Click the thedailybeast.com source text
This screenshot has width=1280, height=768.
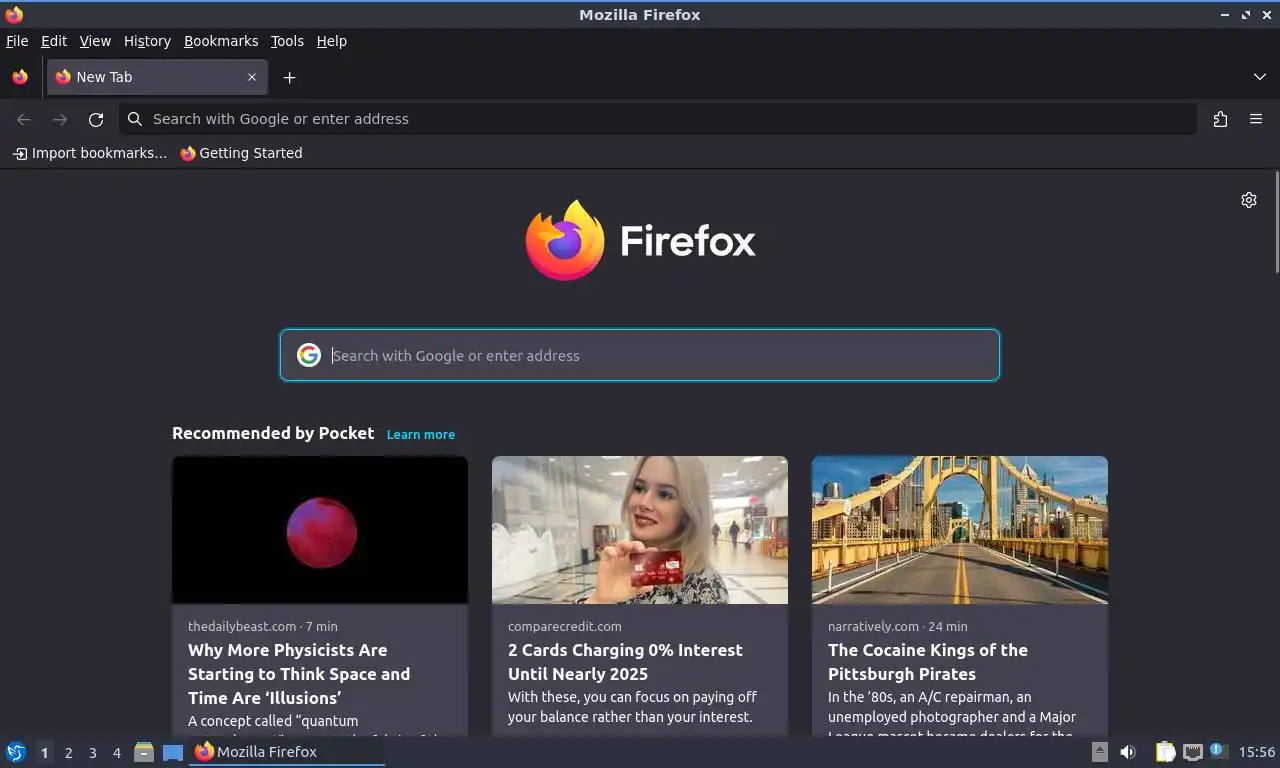[242, 626]
